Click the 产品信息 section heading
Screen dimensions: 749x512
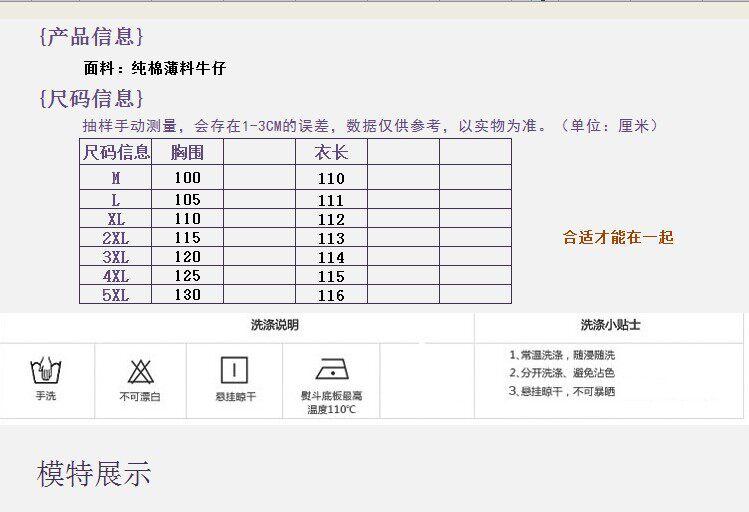pos(91,37)
